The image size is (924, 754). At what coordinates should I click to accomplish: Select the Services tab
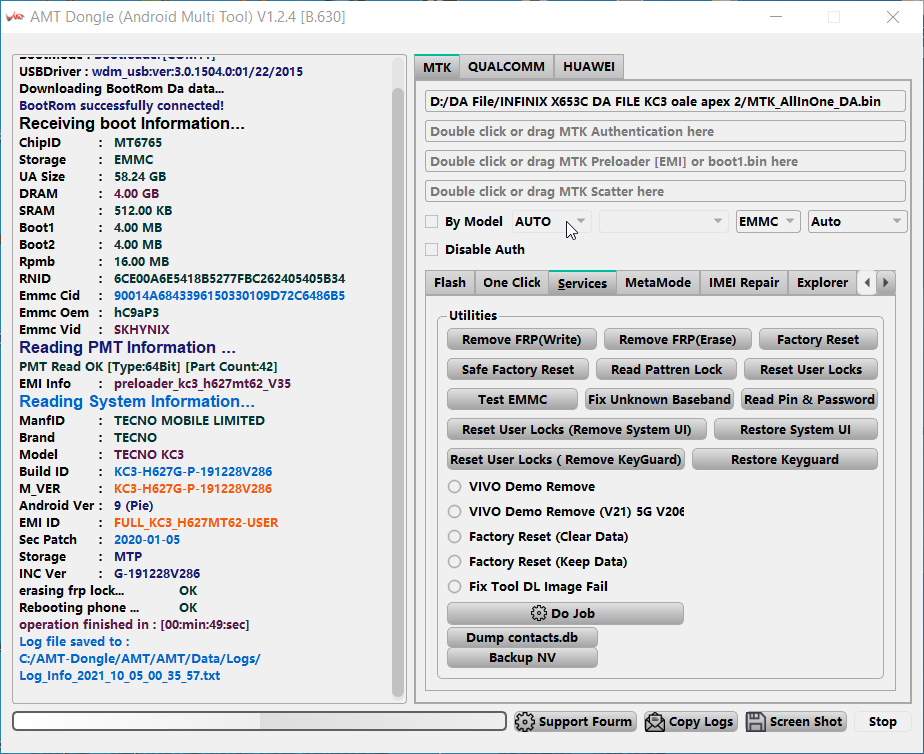582,283
